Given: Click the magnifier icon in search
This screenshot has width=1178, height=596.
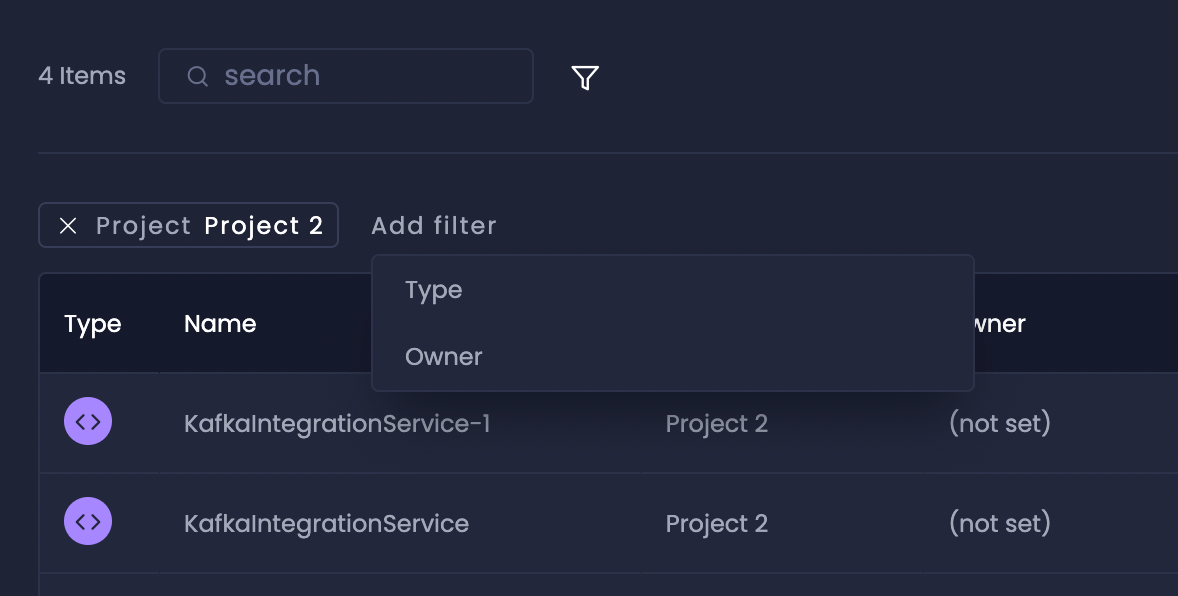Looking at the screenshot, I should pyautogui.click(x=198, y=76).
